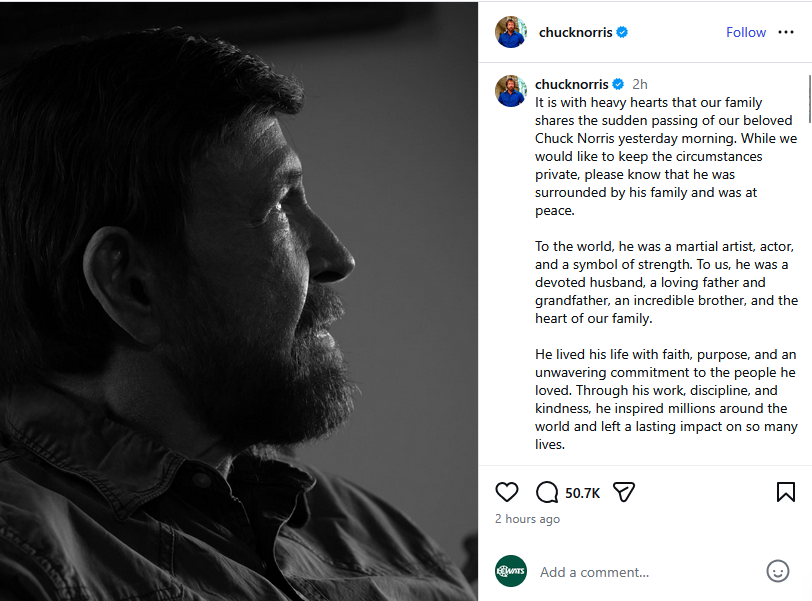Click the green avatar beside the comment field
812x601 pixels.
pos(510,571)
